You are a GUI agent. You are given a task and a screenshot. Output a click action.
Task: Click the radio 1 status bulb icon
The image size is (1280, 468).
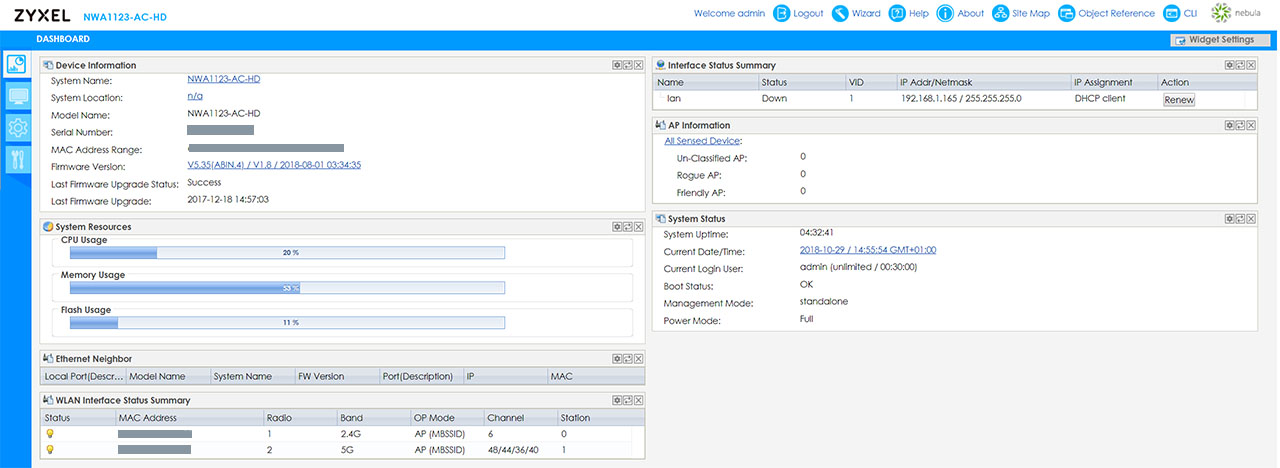click(x=49, y=434)
